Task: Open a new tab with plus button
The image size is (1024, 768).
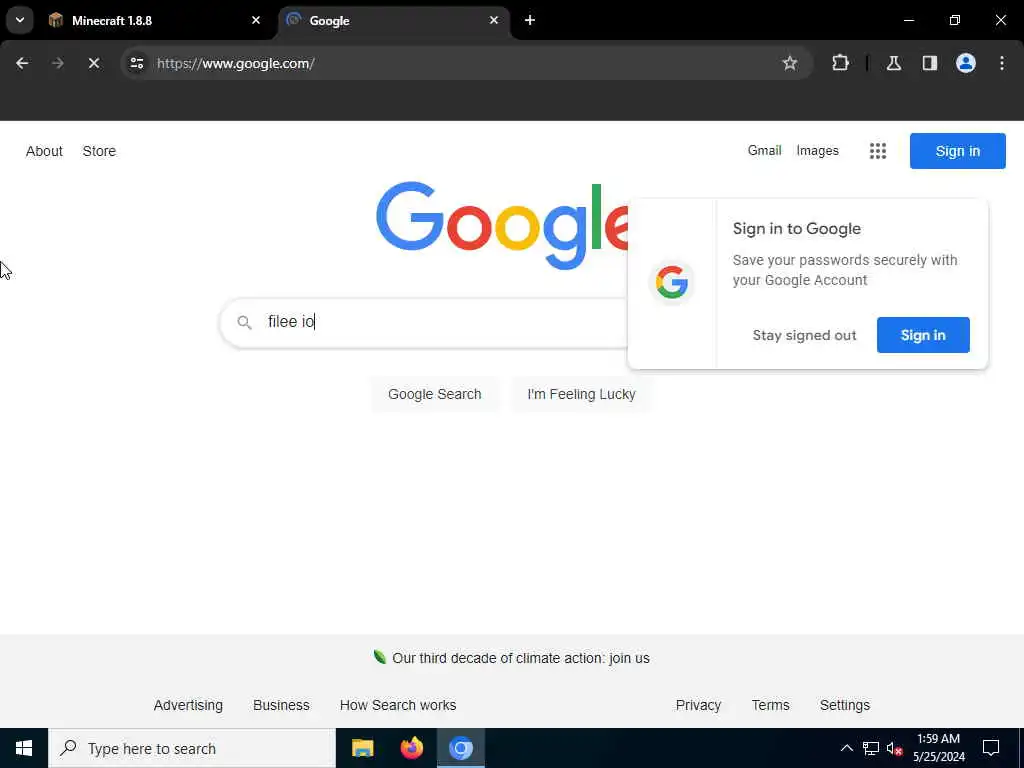Action: pyautogui.click(x=530, y=20)
